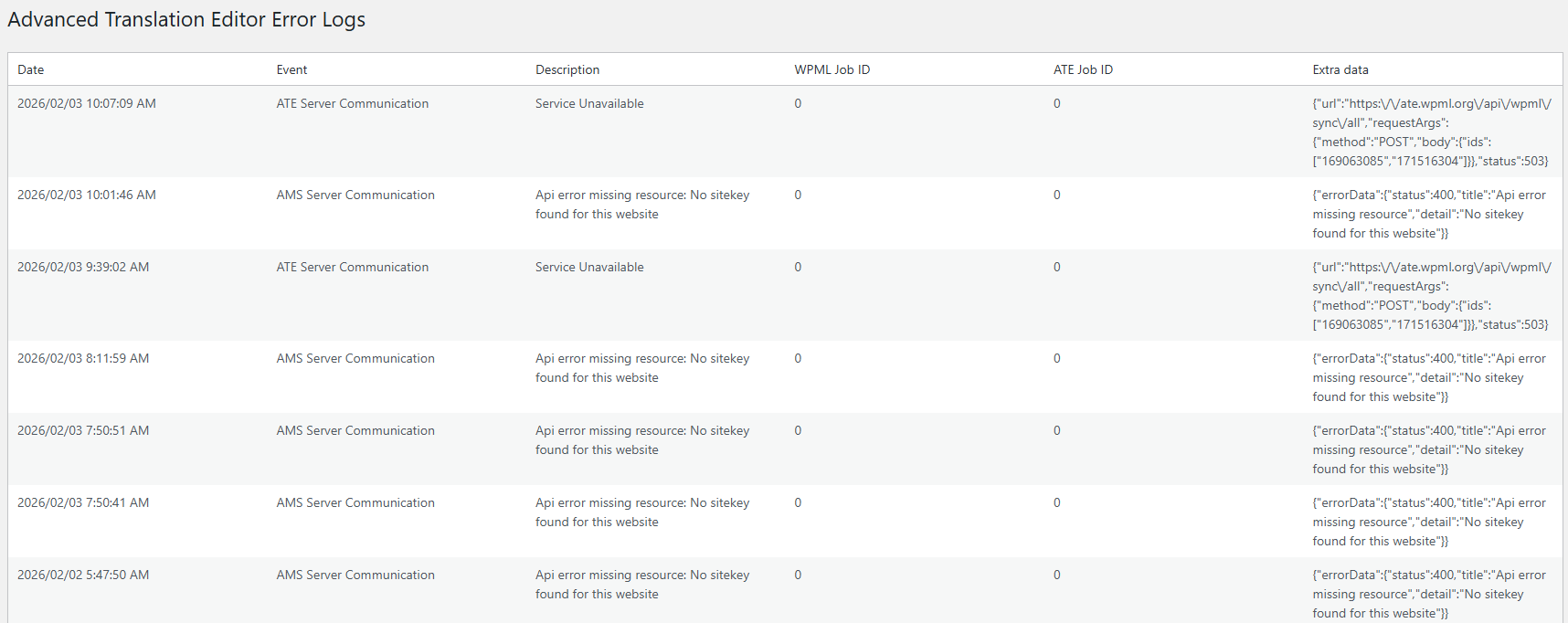Click Service Unavailable in the 9:39:02 AM row

click(x=589, y=267)
